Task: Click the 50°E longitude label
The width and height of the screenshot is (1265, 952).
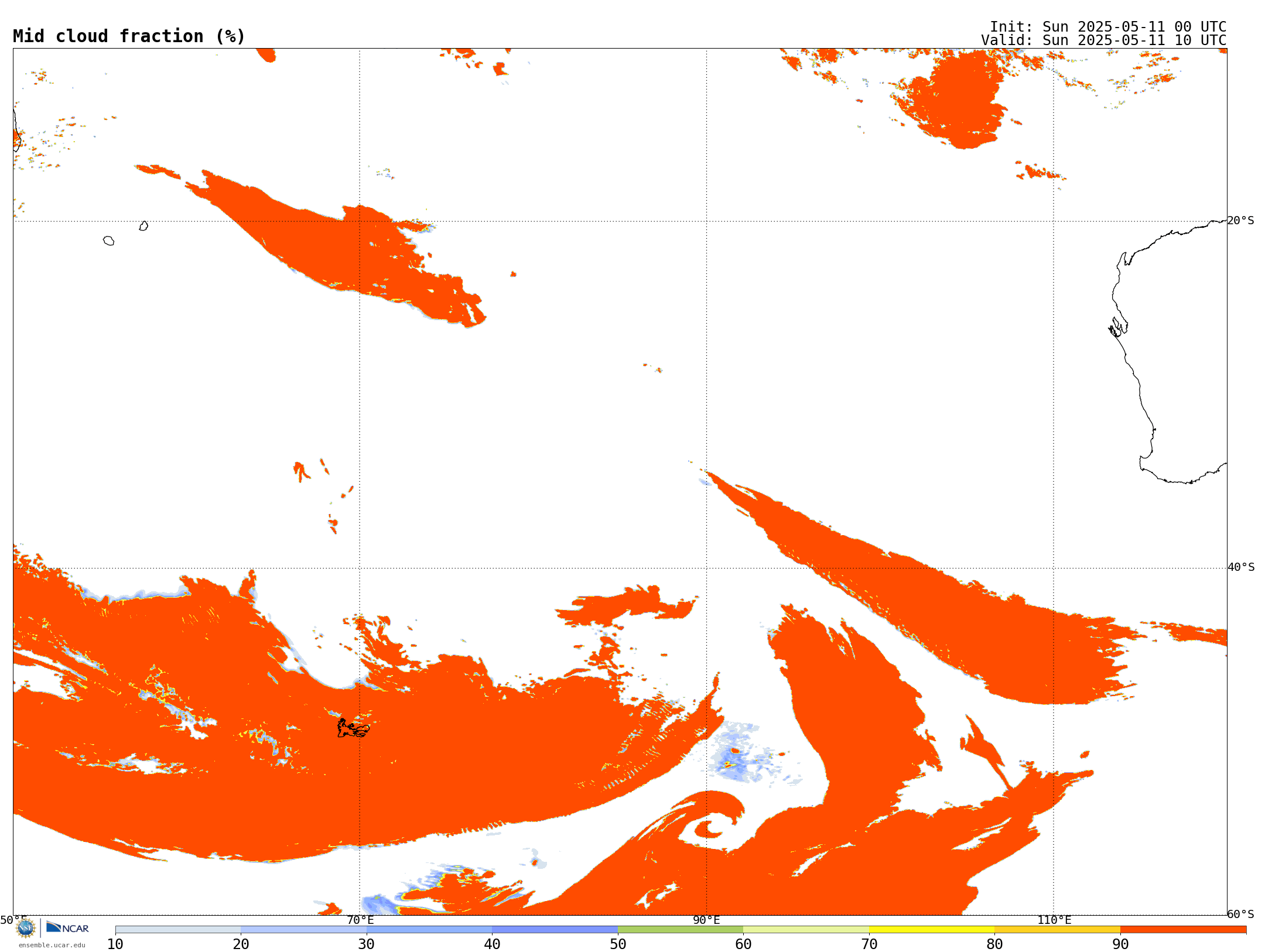Action: (x=13, y=920)
